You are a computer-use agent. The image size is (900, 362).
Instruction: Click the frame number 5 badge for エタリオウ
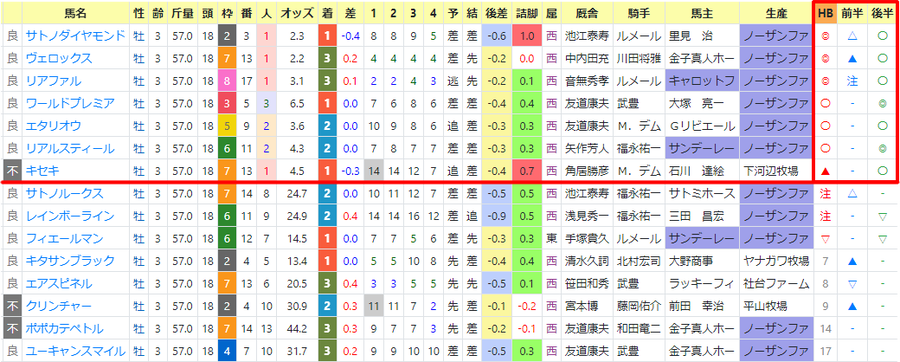click(227, 126)
